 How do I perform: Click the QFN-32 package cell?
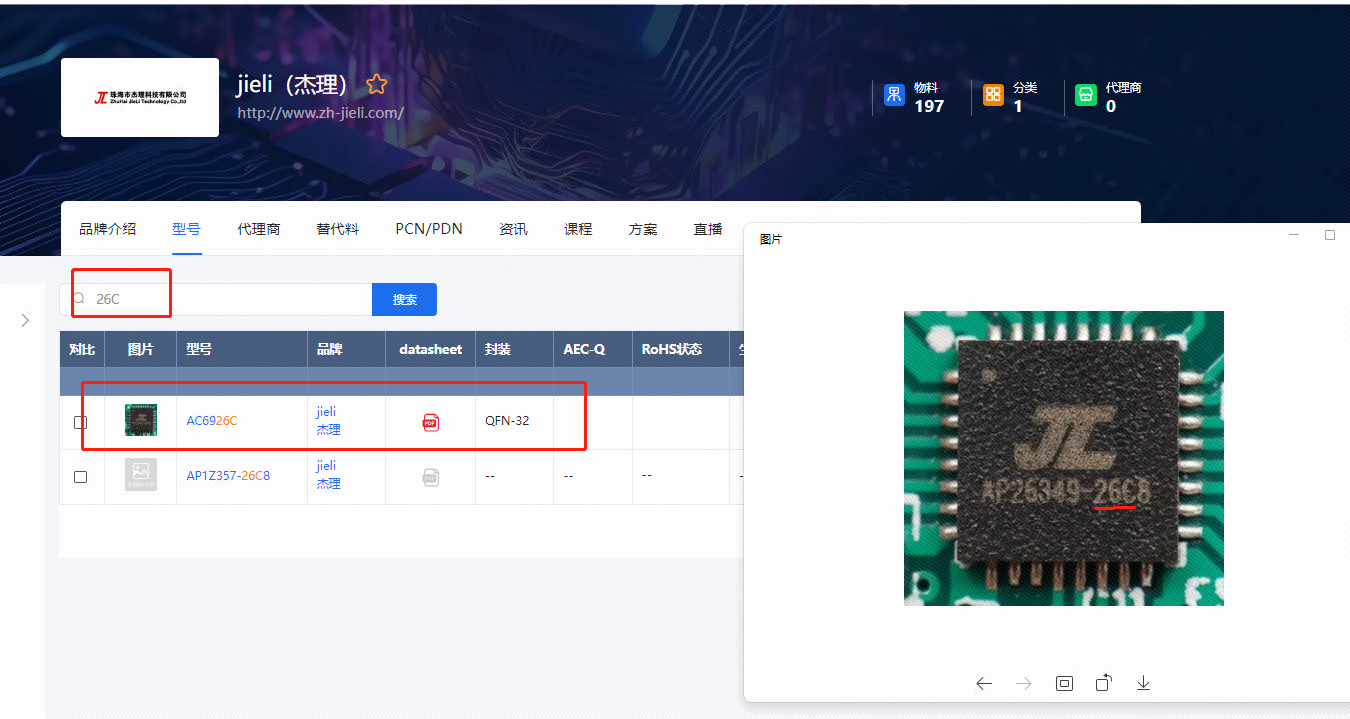pos(507,421)
